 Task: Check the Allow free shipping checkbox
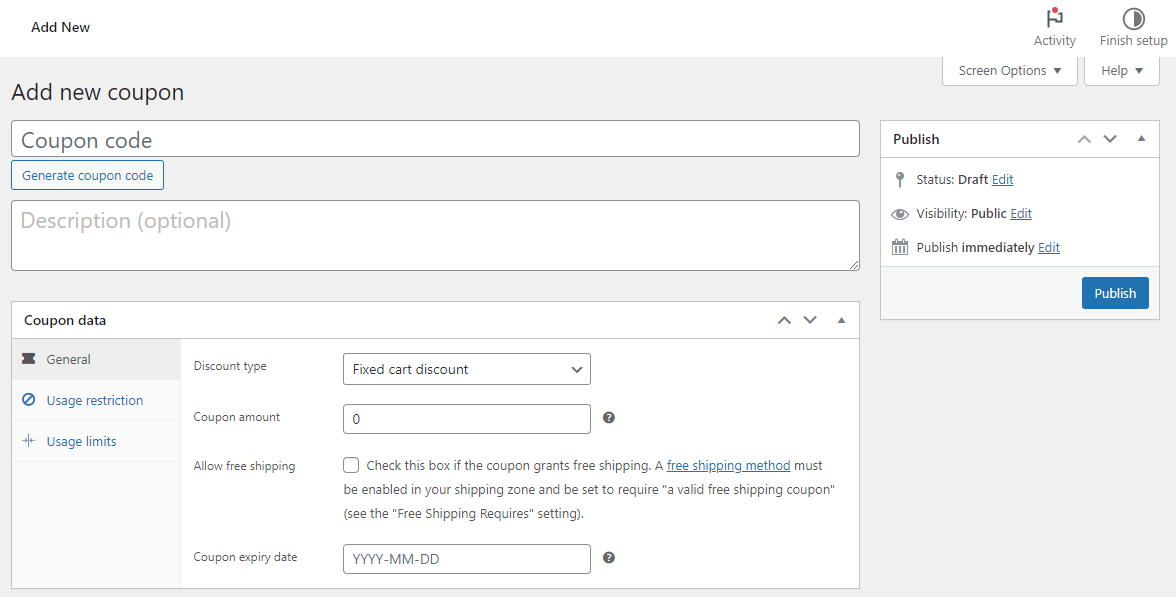pos(351,465)
